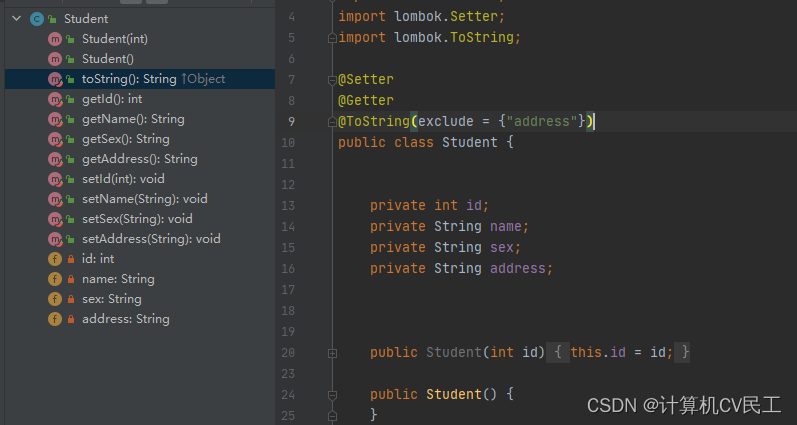This screenshot has height=425, width=797.
Task: Collapse the Student class tree node
Action: coord(17,19)
